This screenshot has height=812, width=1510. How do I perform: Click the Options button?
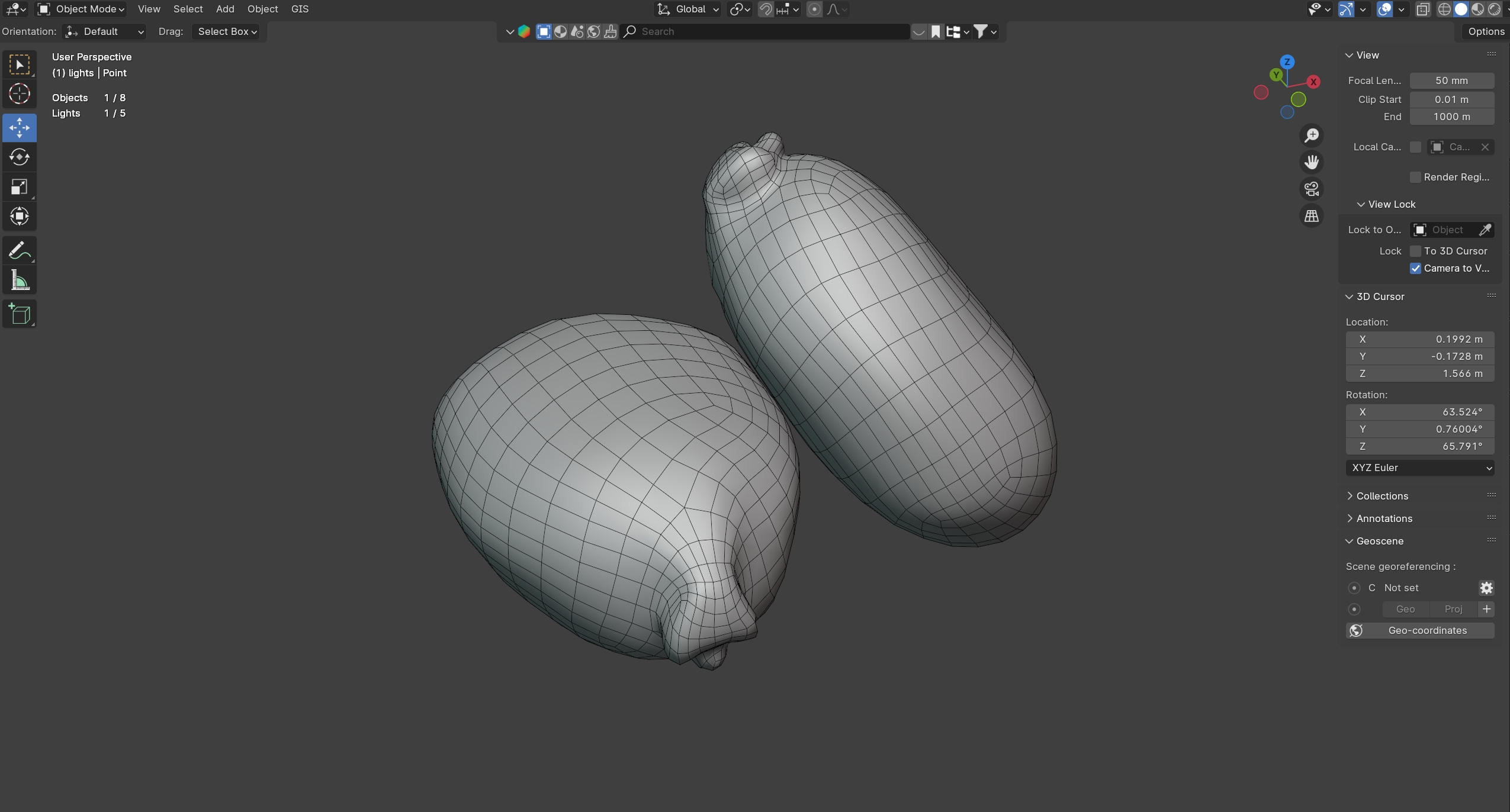1486,31
